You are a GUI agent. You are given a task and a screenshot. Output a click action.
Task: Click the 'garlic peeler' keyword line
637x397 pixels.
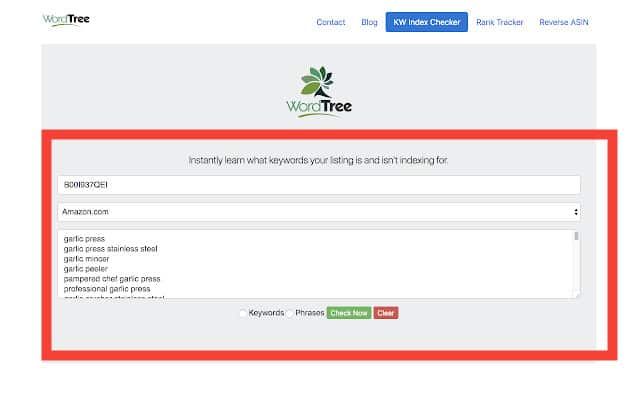click(86, 269)
